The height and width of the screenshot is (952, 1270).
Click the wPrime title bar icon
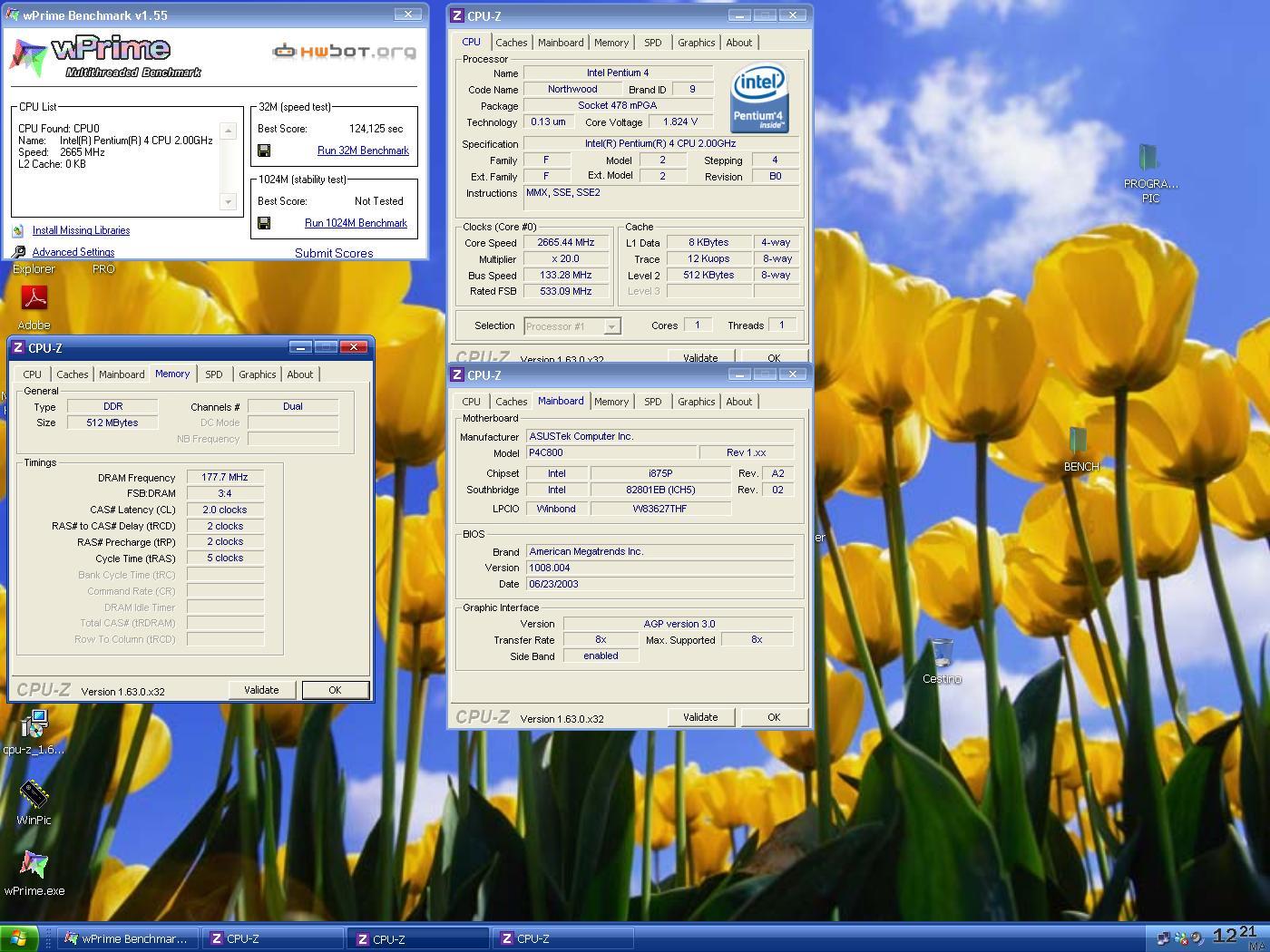[12, 15]
